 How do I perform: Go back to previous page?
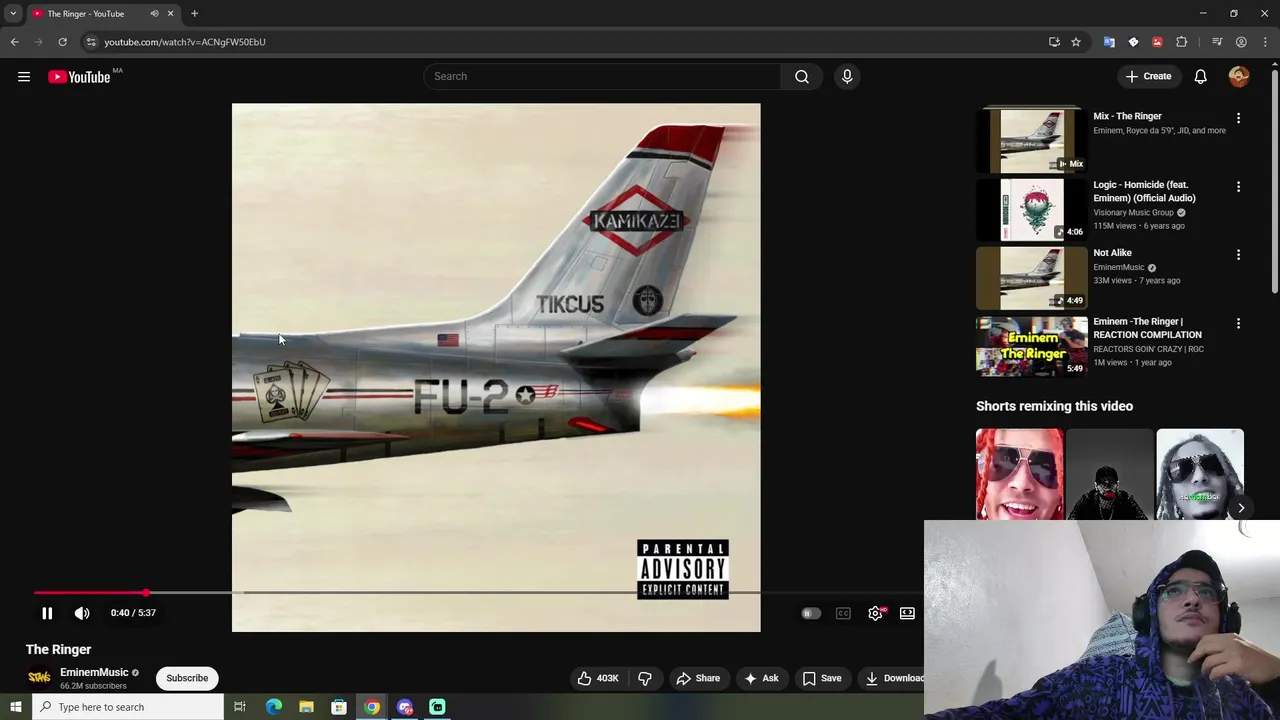coord(14,42)
